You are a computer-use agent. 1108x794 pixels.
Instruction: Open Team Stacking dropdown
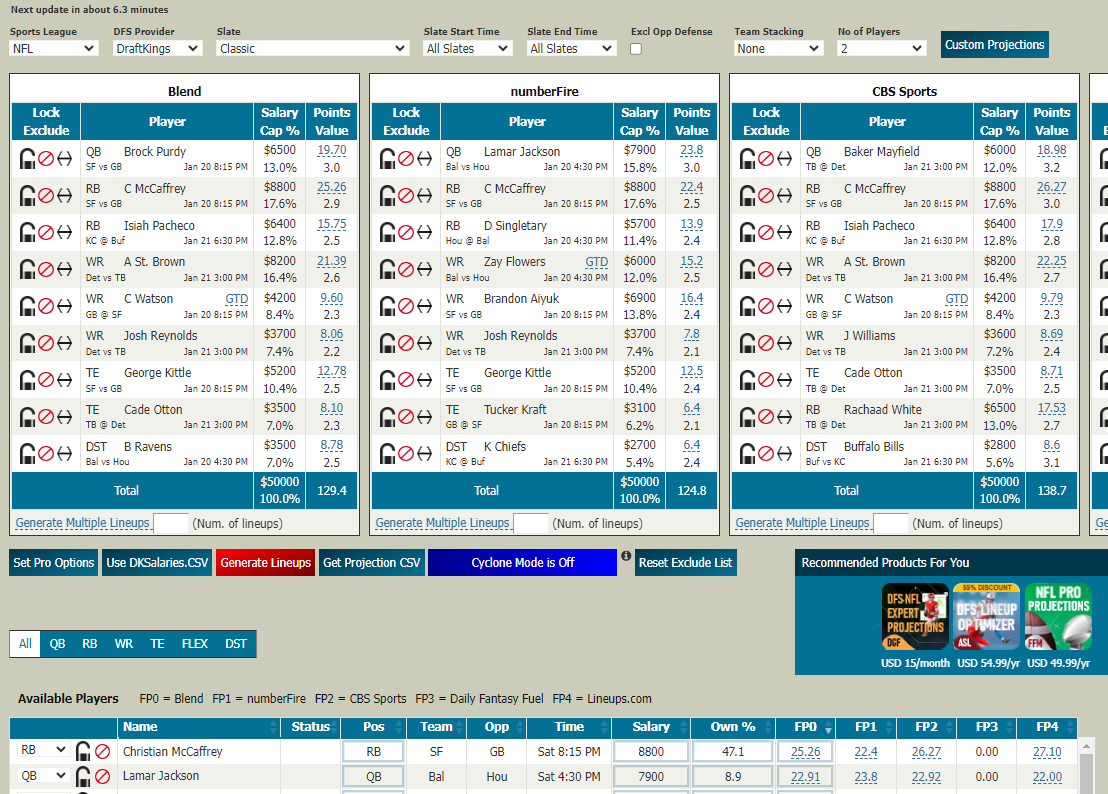coord(779,48)
